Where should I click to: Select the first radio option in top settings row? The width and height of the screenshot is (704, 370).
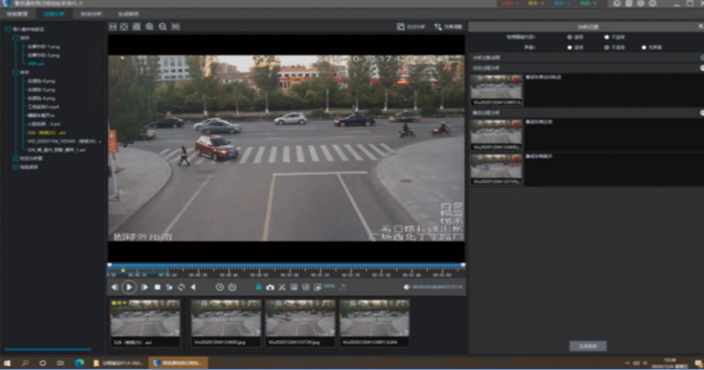click(x=570, y=37)
